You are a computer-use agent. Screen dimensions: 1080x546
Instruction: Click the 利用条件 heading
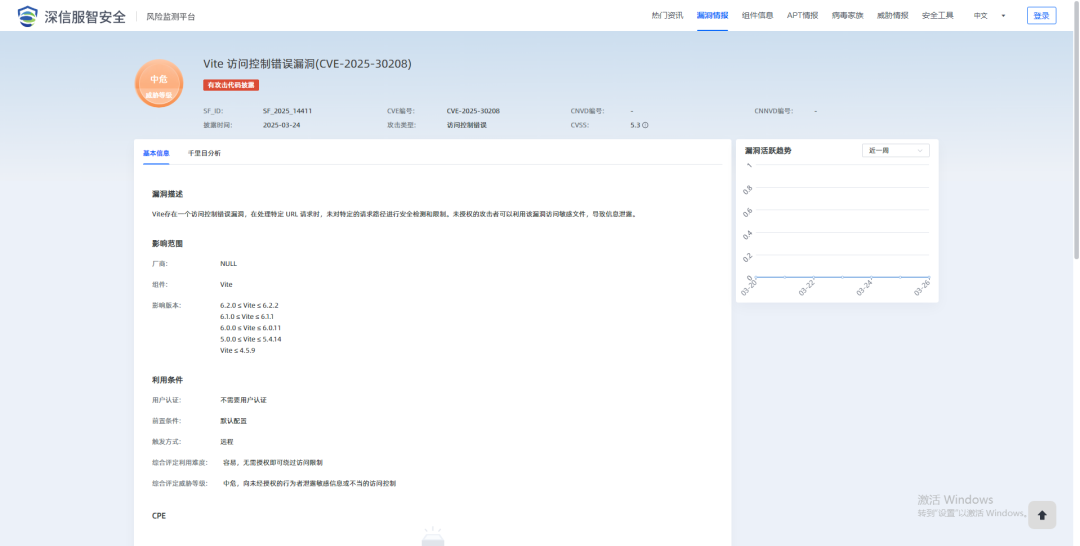point(167,380)
